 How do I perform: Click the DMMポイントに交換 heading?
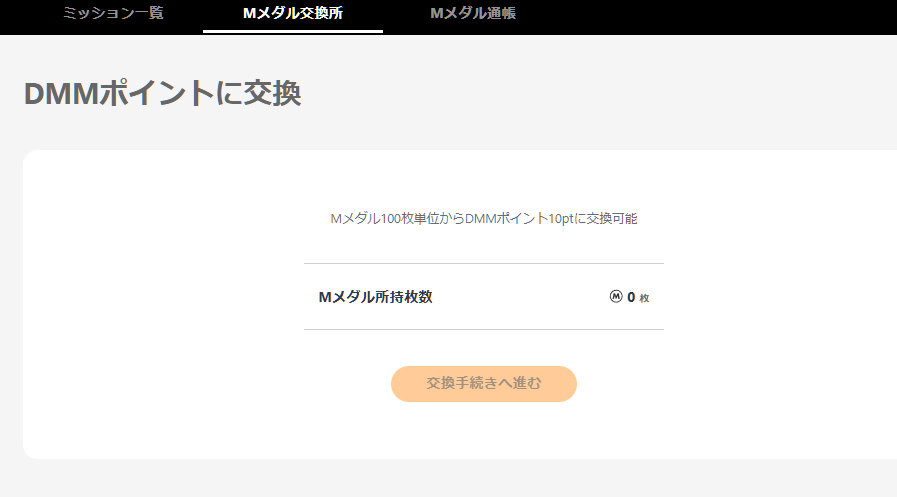point(162,93)
